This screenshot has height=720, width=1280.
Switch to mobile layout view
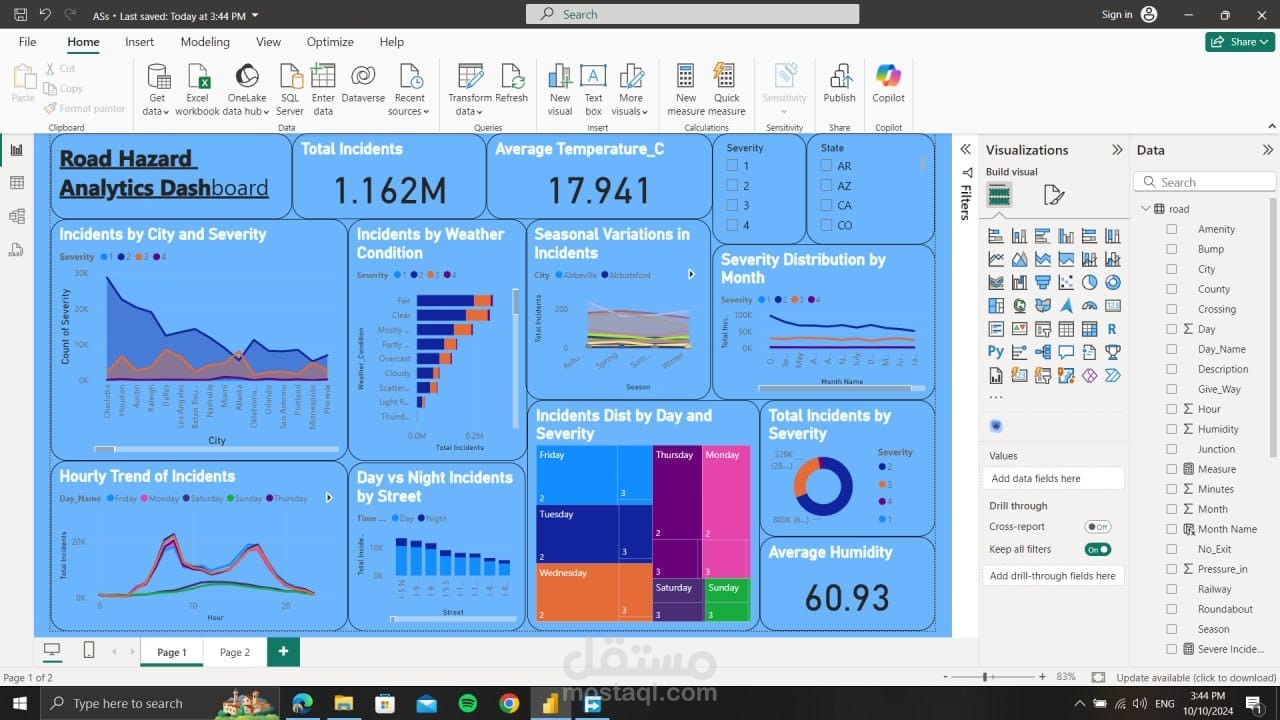tap(88, 650)
